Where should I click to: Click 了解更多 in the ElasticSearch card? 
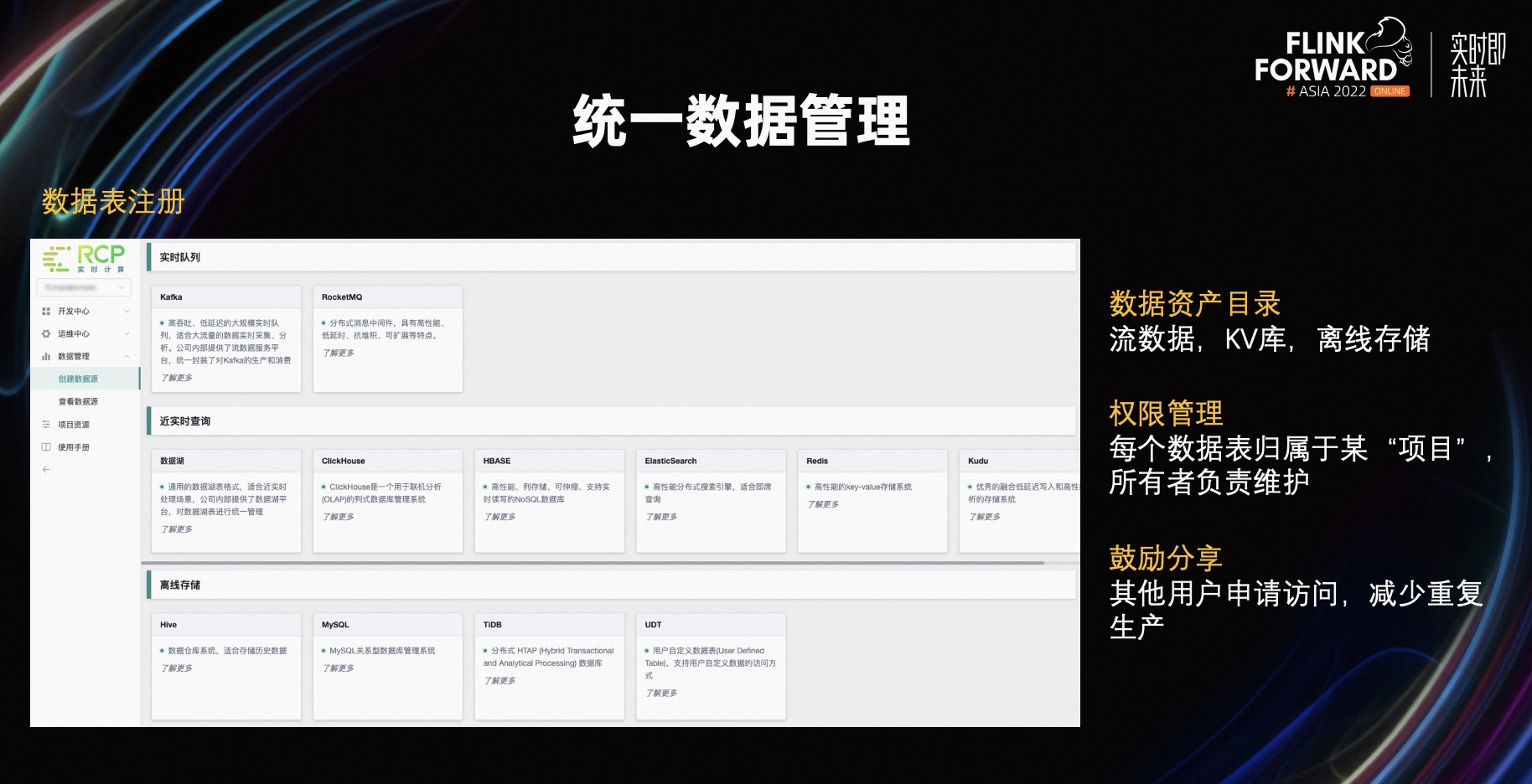point(662,518)
